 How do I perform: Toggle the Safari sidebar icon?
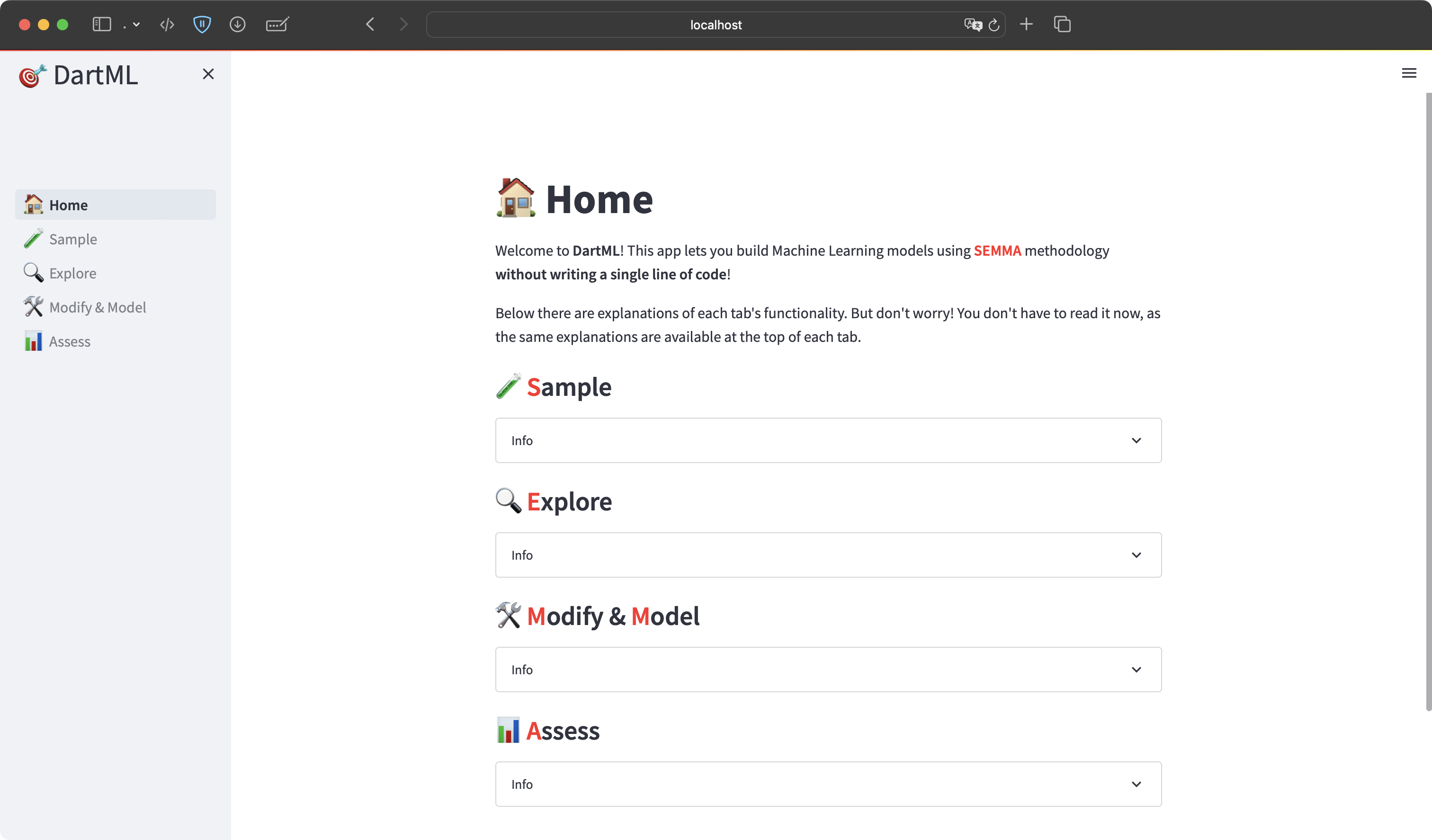[102, 25]
